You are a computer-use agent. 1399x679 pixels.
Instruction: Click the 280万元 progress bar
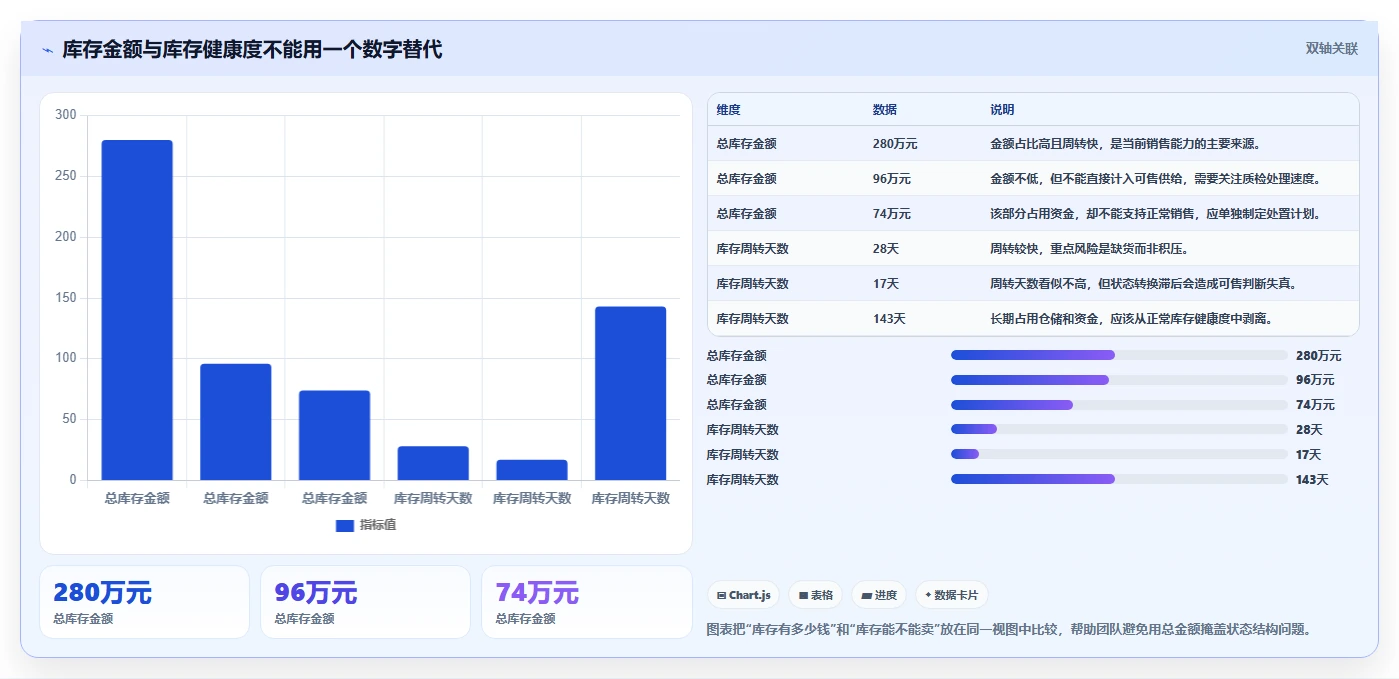[1119, 355]
